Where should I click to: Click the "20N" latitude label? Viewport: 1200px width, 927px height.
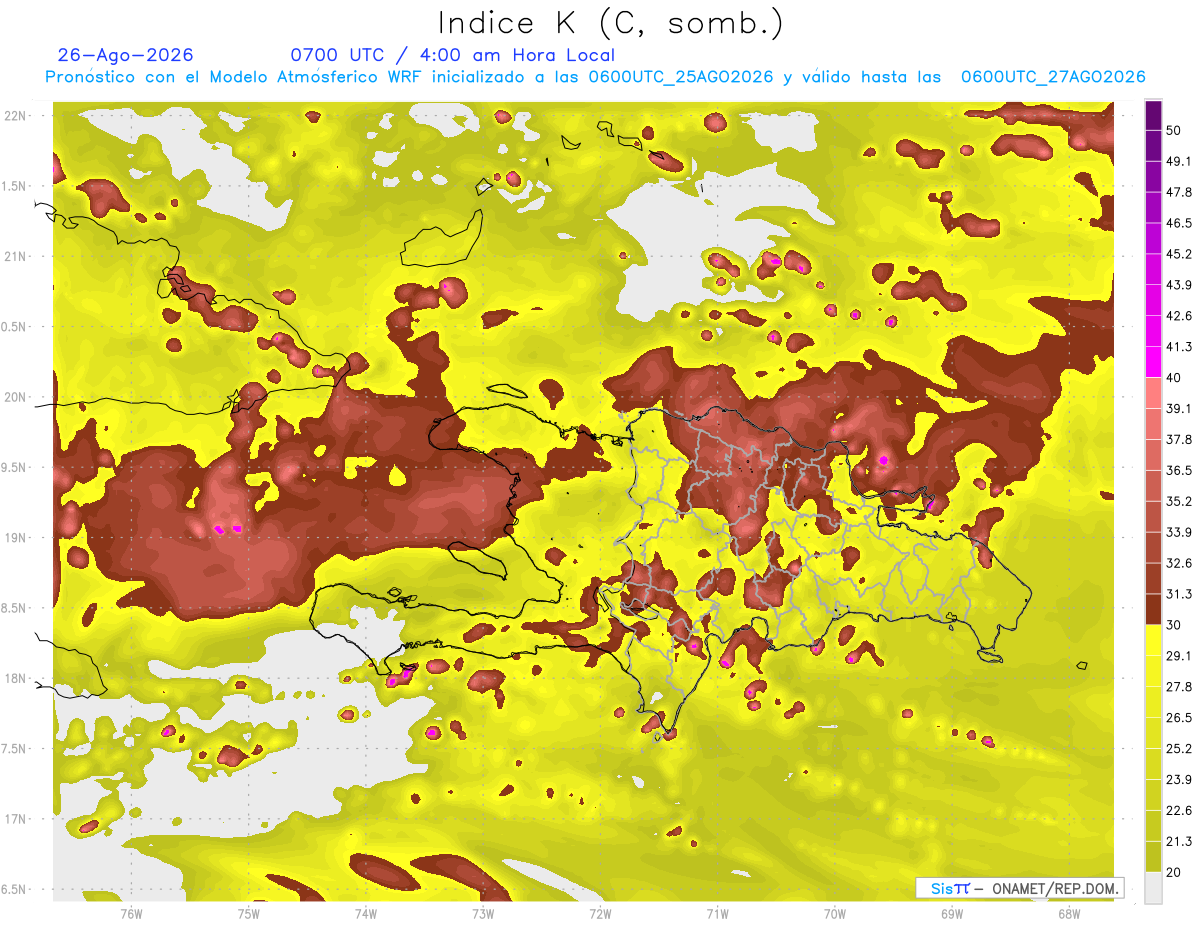(17, 398)
